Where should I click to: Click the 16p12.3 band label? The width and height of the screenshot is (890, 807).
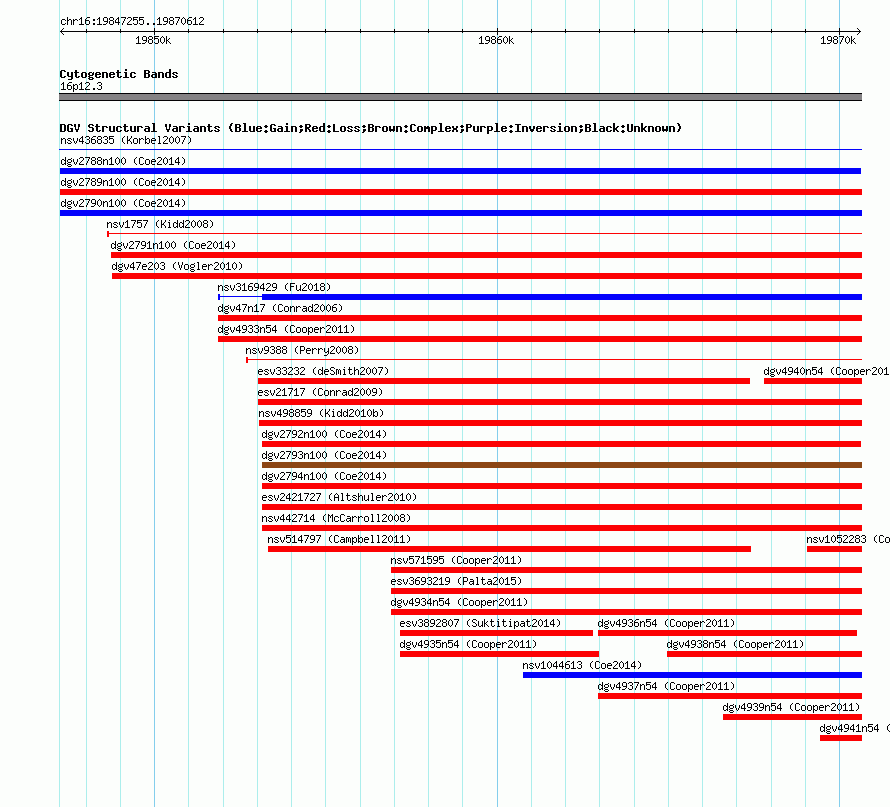pyautogui.click(x=81, y=86)
